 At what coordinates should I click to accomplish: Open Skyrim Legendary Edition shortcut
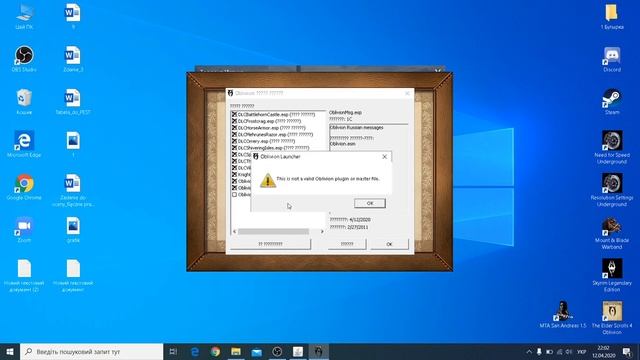tap(612, 275)
